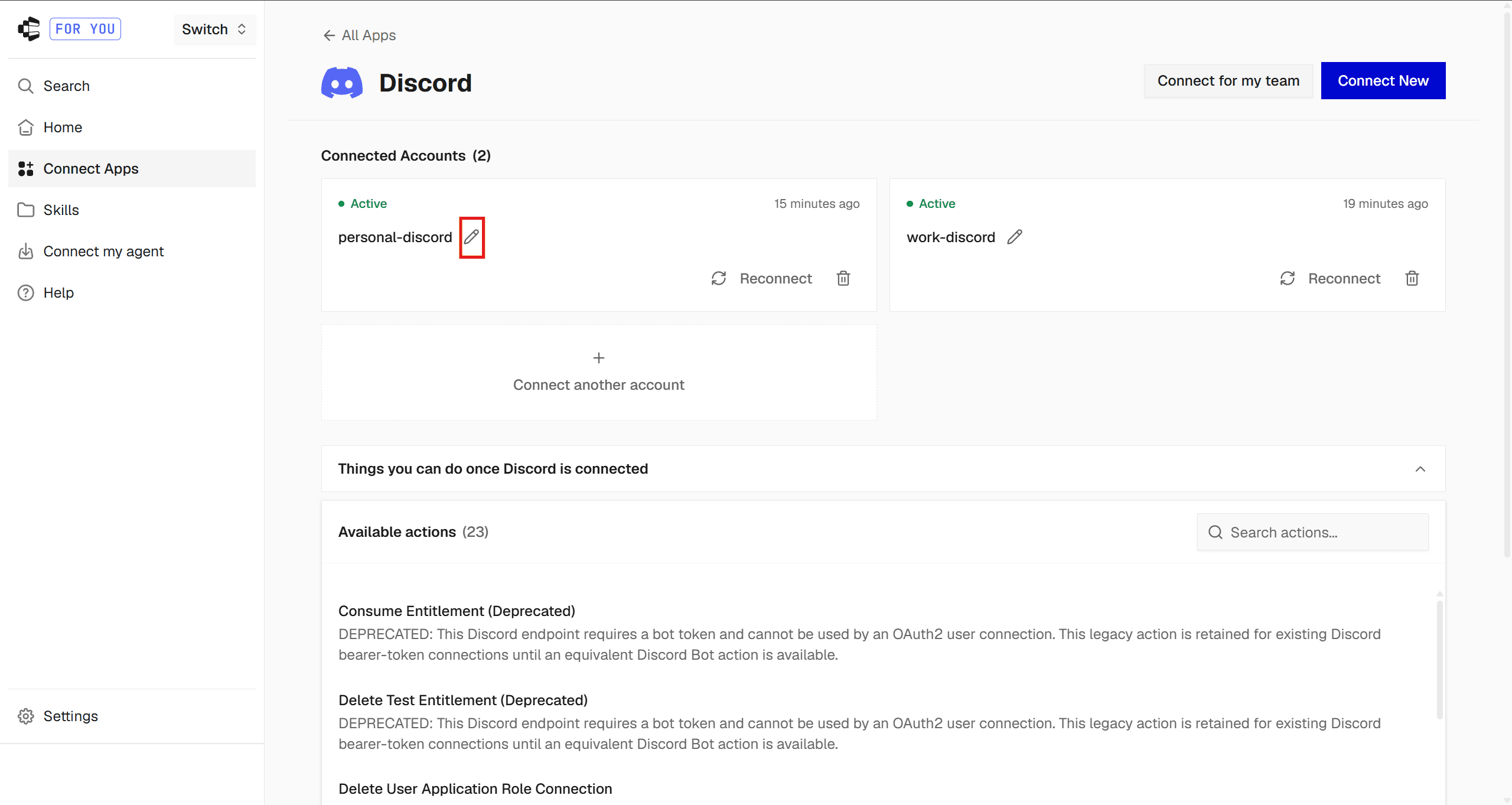Collapse the "Things you can do" section

click(x=1420, y=469)
